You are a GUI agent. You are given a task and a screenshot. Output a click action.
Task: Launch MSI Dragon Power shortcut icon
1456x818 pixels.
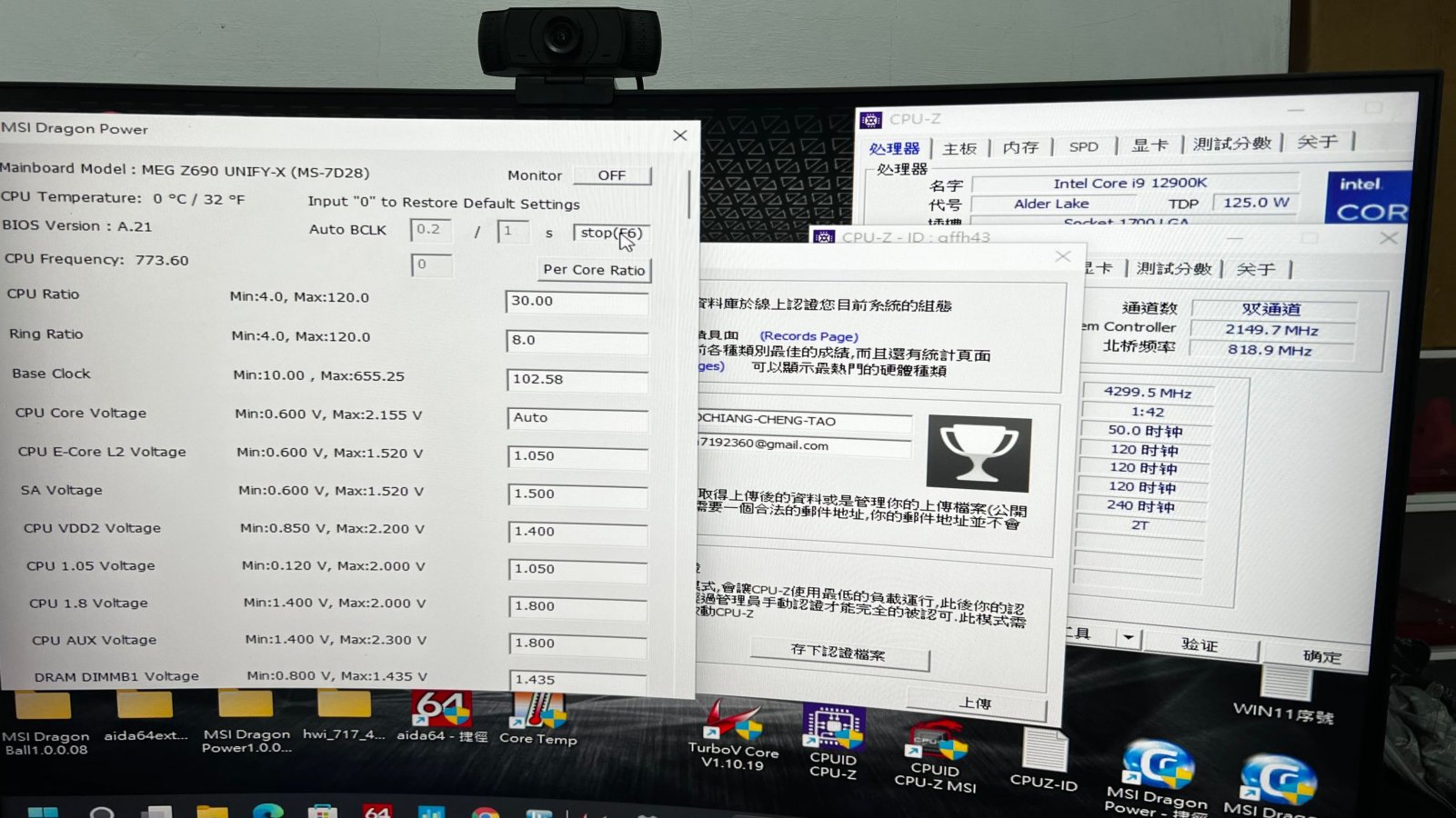click(x=1157, y=777)
